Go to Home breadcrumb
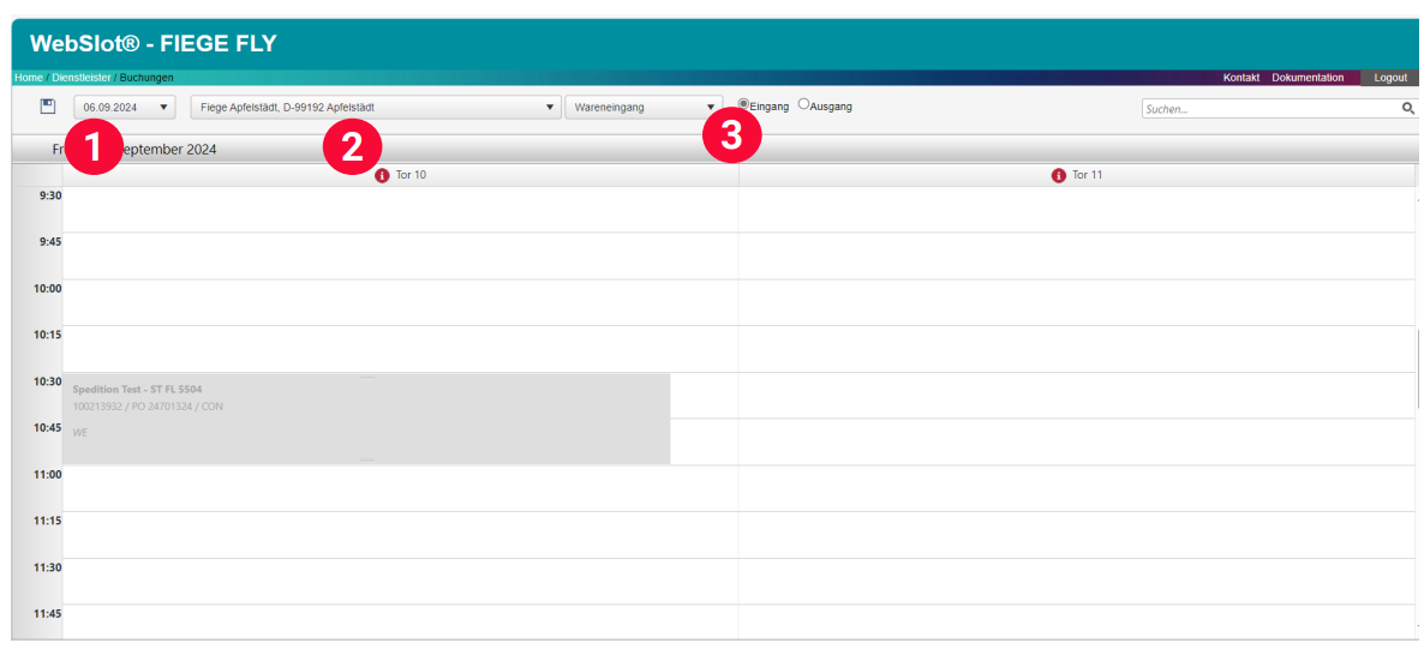The height and width of the screenshot is (650, 1424). (x=28, y=77)
